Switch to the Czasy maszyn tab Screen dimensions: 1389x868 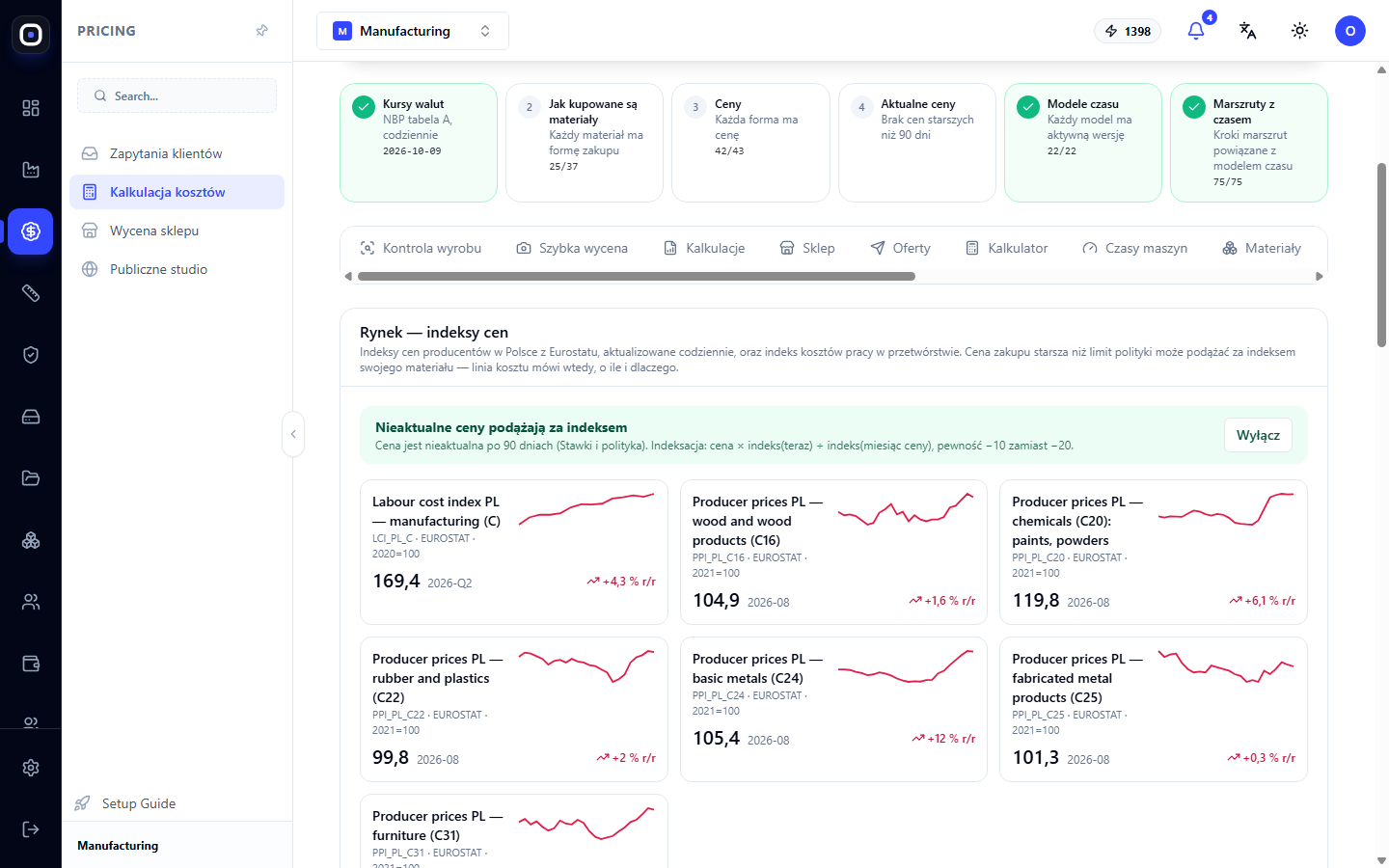point(1134,248)
